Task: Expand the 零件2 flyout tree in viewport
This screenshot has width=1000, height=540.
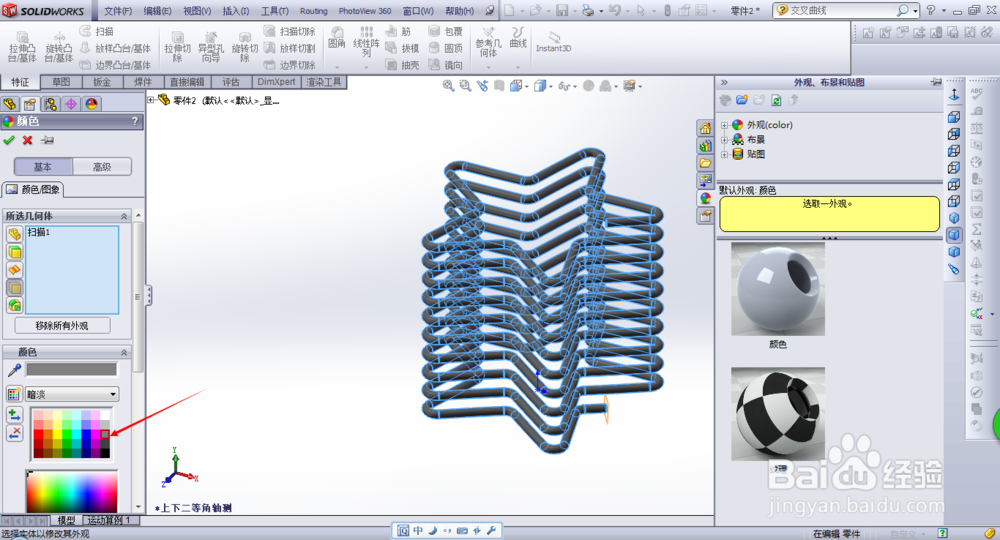Action: pyautogui.click(x=151, y=99)
